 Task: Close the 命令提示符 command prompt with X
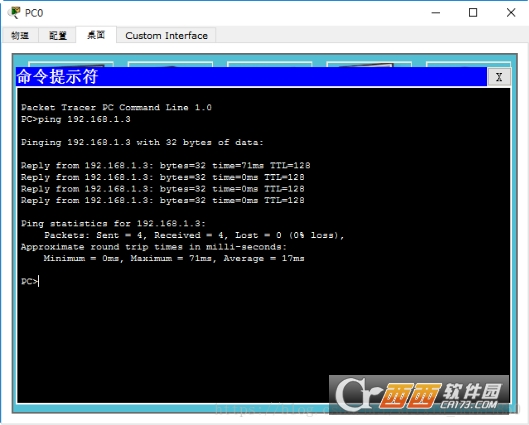[499, 77]
